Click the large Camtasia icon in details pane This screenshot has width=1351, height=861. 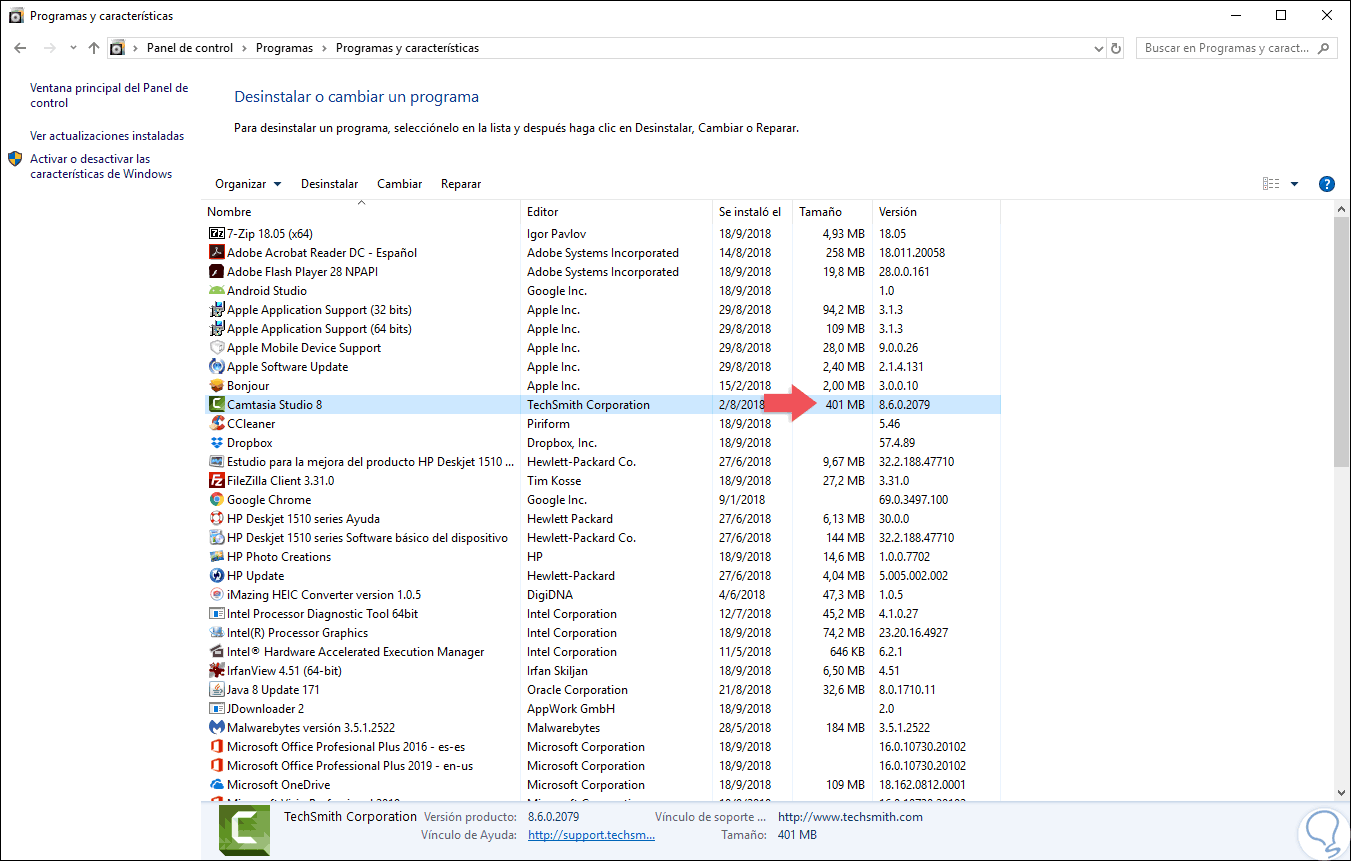tap(242, 829)
